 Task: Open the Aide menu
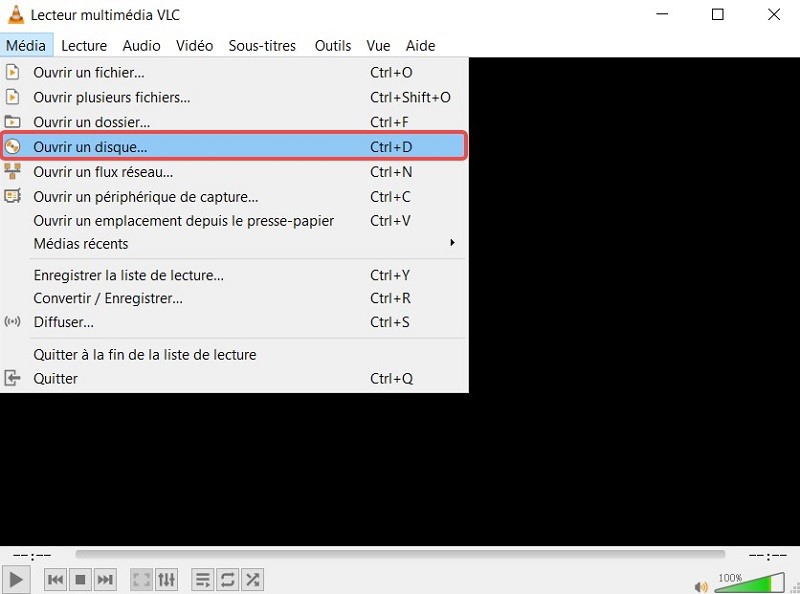click(420, 45)
